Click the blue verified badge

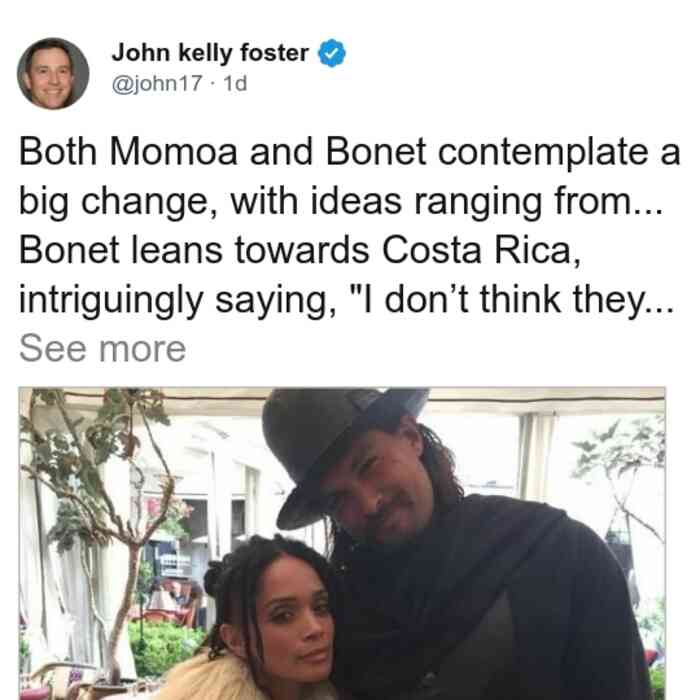pyautogui.click(x=332, y=53)
